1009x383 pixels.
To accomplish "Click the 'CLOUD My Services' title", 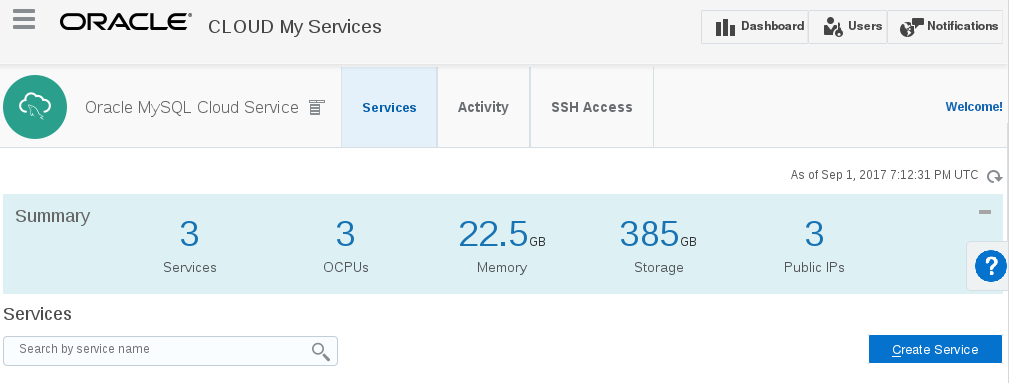I will click(295, 27).
